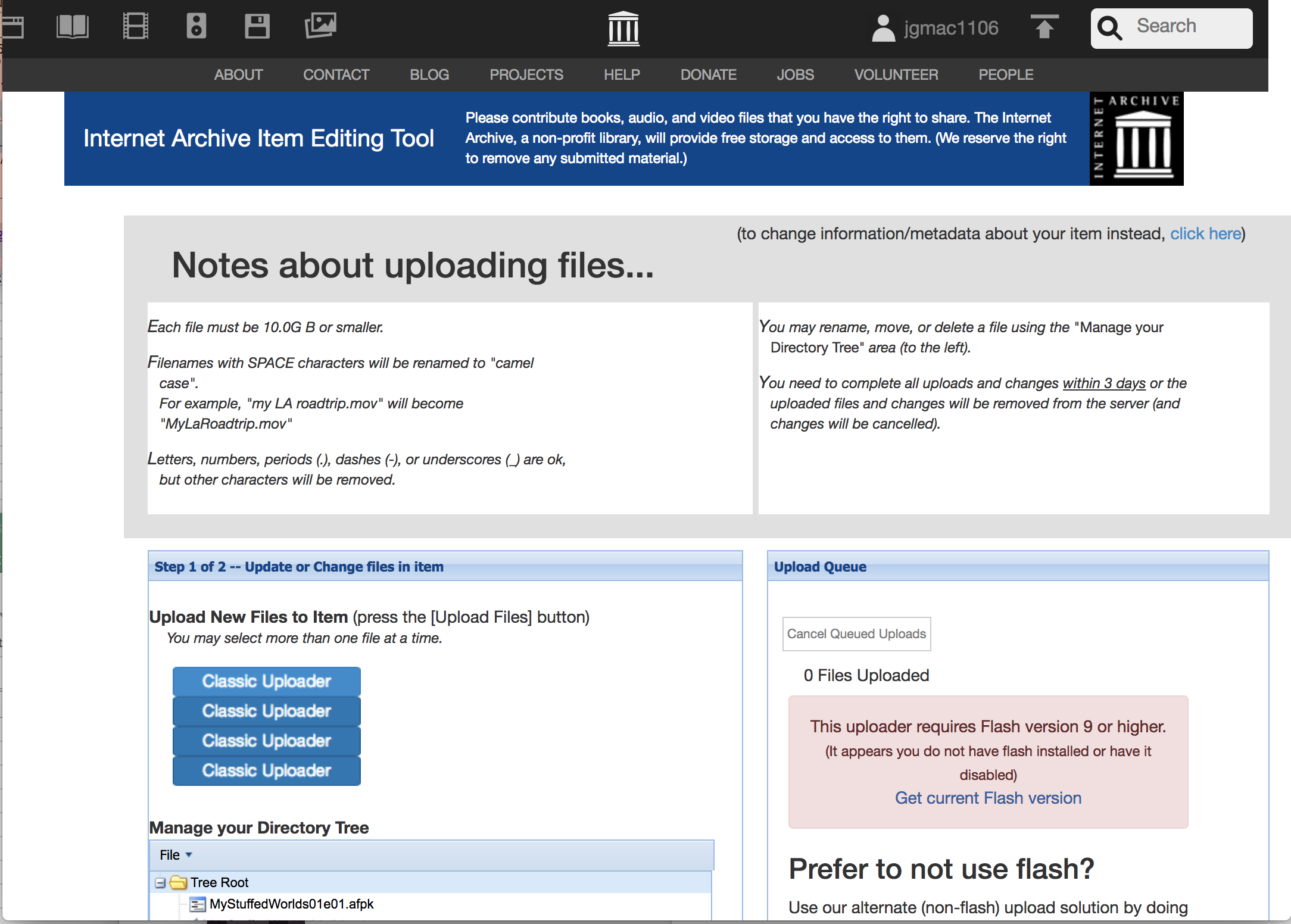Image resolution: width=1291 pixels, height=924 pixels.
Task: Click the 'within 3 days' underlined text
Action: pos(1104,383)
